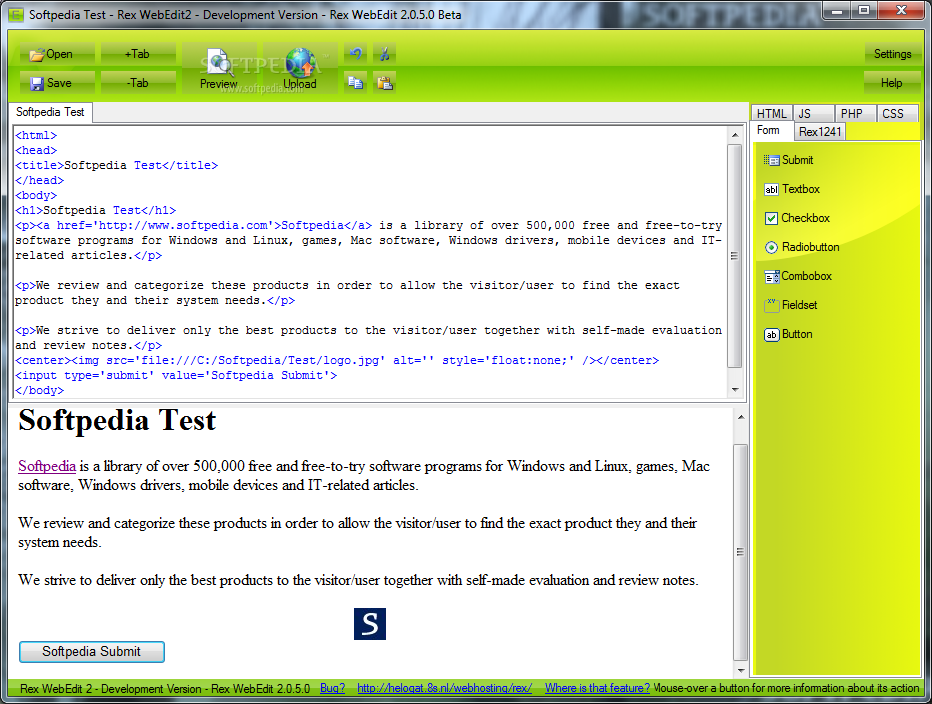Switch to the HTML tab
The image size is (932, 704).
(772, 114)
